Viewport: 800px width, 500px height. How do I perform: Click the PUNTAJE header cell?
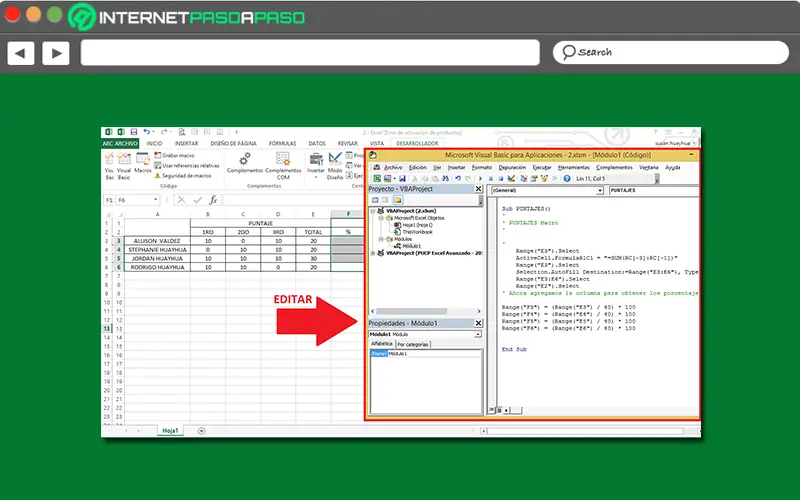pyautogui.click(x=261, y=223)
